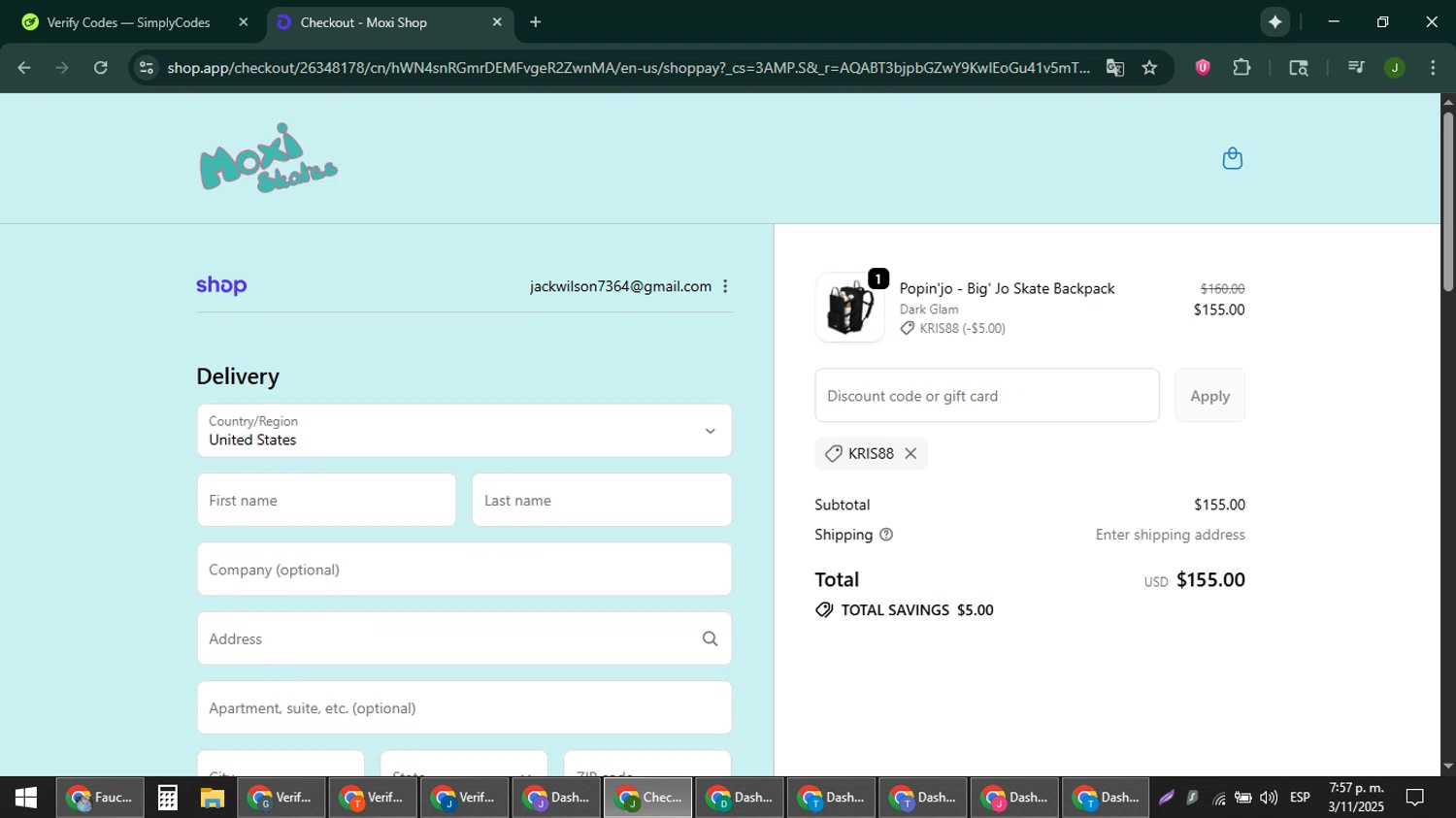The image size is (1456, 818).
Task: Click the Apartment, suite field
Action: [464, 707]
